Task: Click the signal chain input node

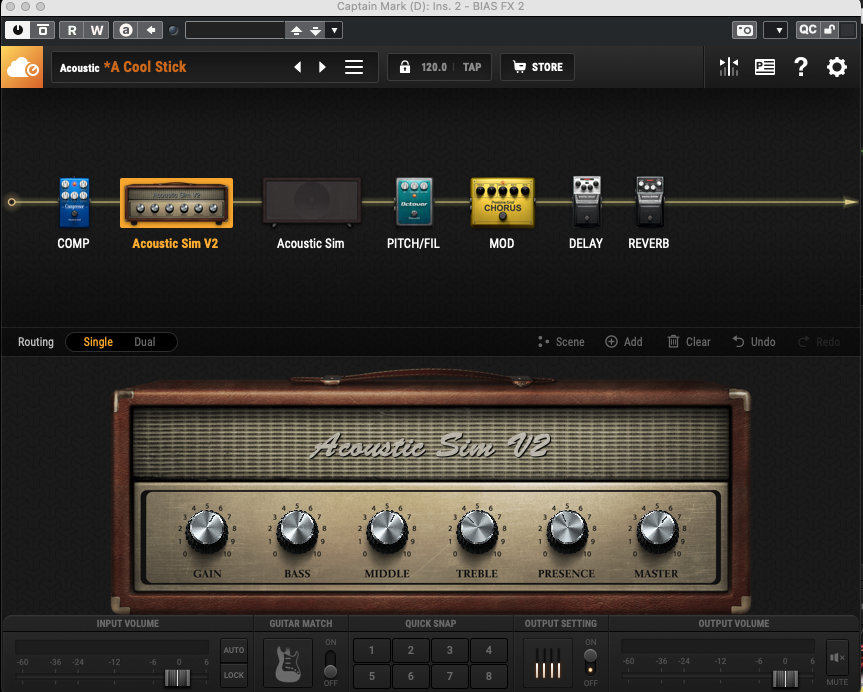Action: click(12, 202)
